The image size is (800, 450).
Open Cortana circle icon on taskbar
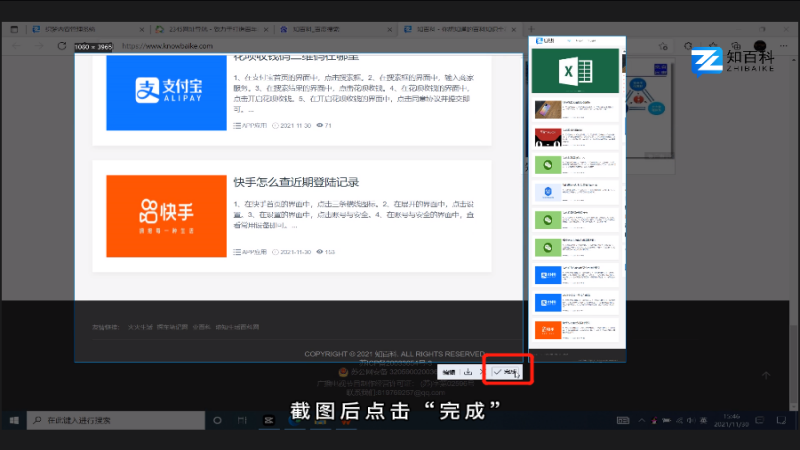217,420
